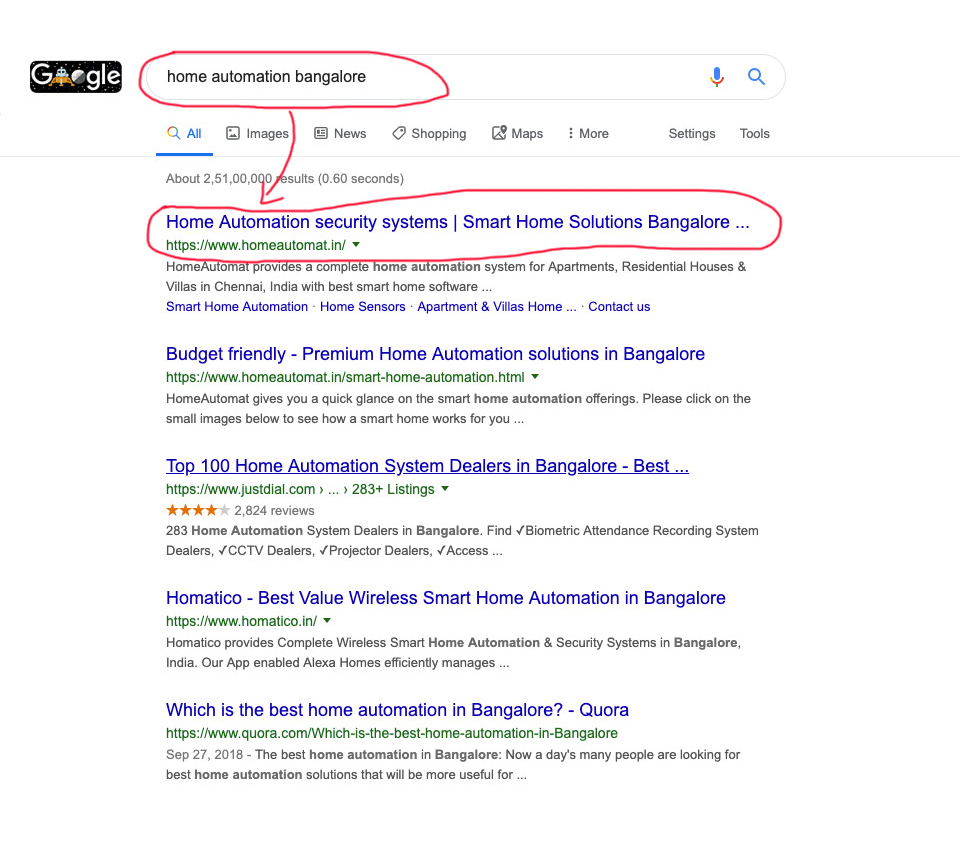Click the blue magnifier search button
Viewport: 960px width, 844px height.
pyautogui.click(x=756, y=77)
